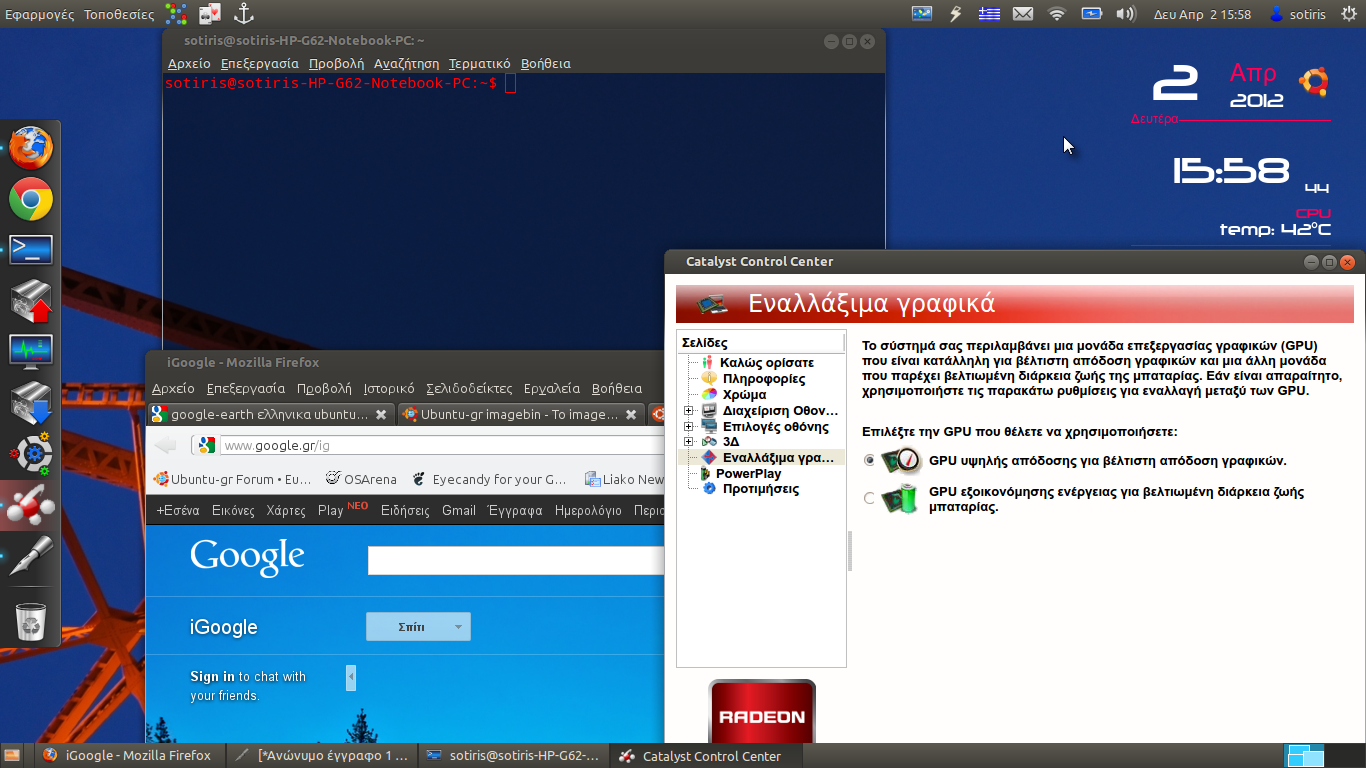Expand the Διαχείριση Οθον... tree node
This screenshot has width=1366, height=768.
coord(689,411)
